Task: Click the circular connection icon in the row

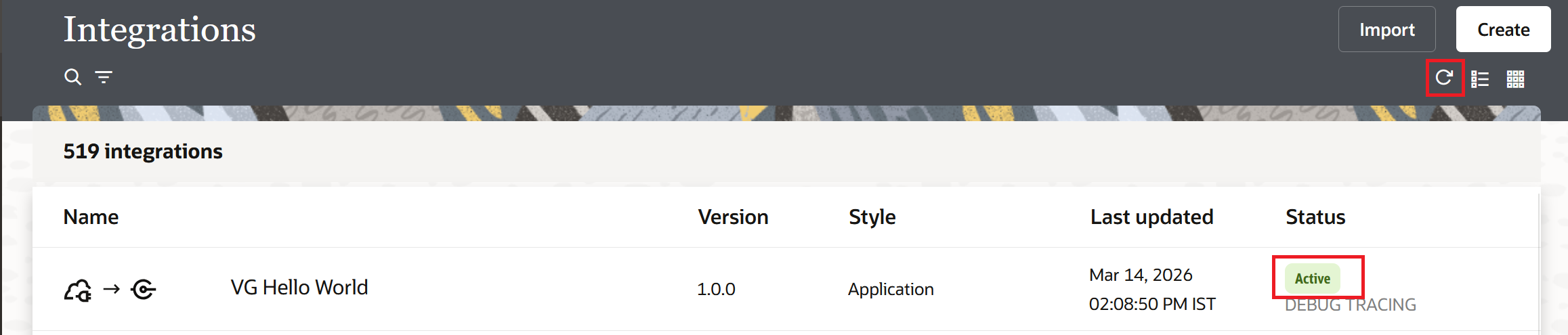Action: click(144, 290)
